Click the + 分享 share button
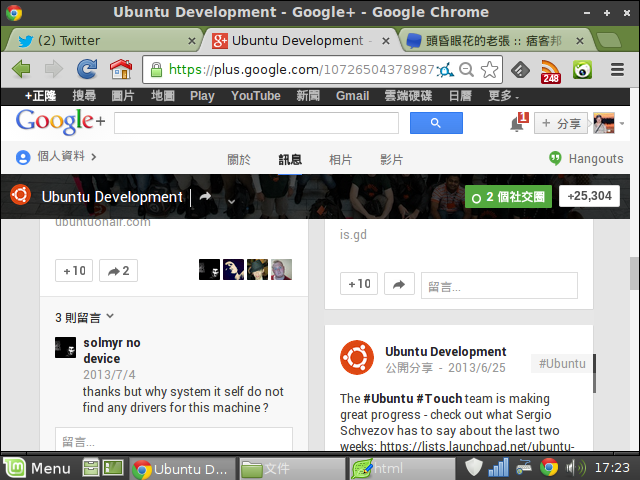The width and height of the screenshot is (640, 480). tap(561, 123)
